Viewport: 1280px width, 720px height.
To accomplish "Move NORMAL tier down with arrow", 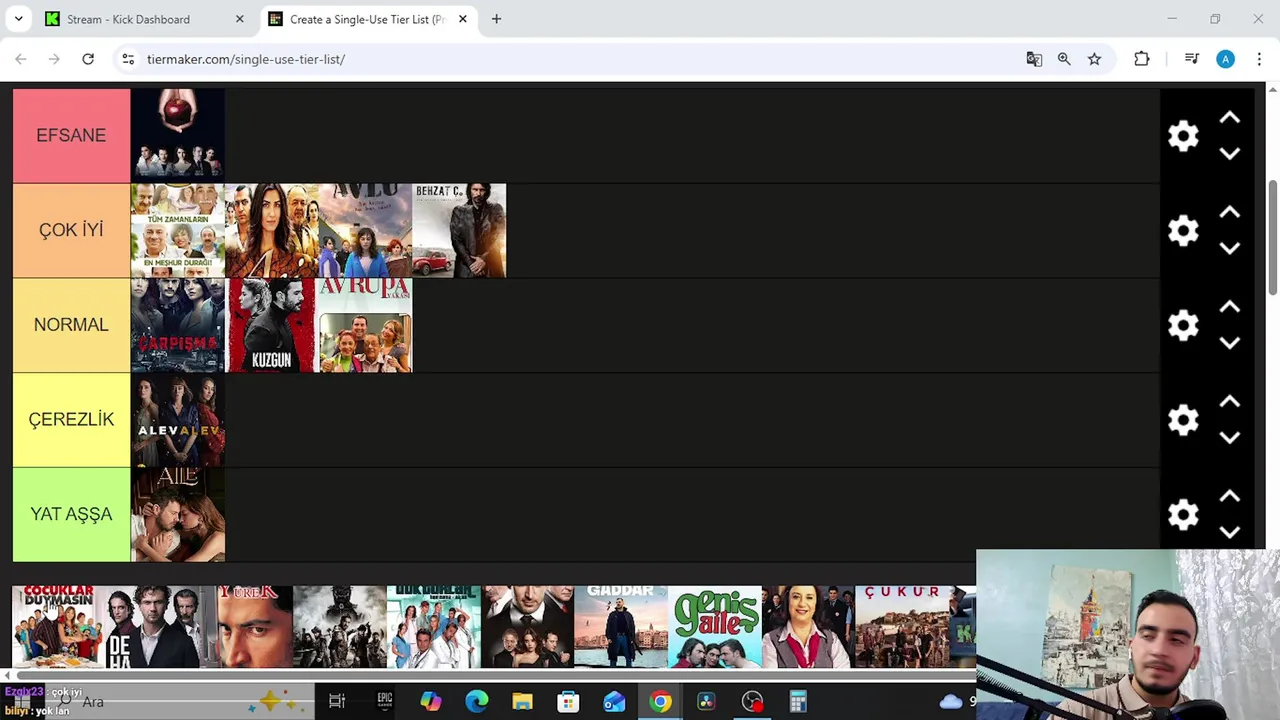I will point(1230,343).
